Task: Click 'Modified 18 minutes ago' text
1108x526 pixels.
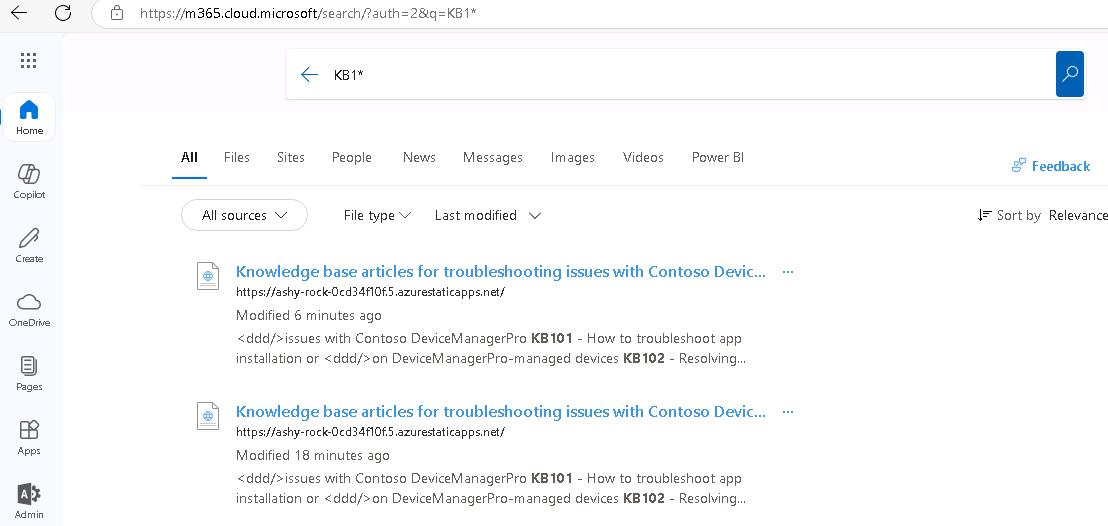Action: tap(312, 455)
